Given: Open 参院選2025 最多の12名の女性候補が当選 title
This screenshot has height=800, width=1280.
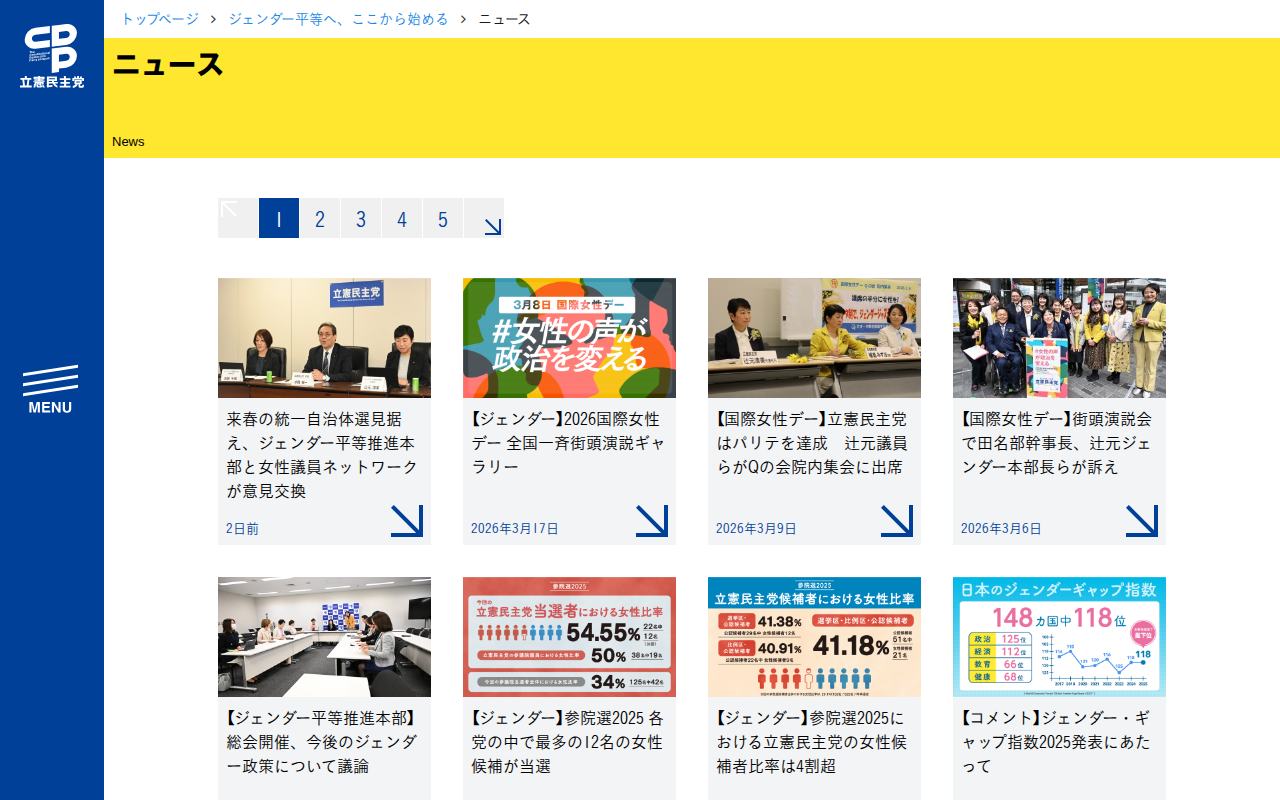Looking at the screenshot, I should 566,742.
